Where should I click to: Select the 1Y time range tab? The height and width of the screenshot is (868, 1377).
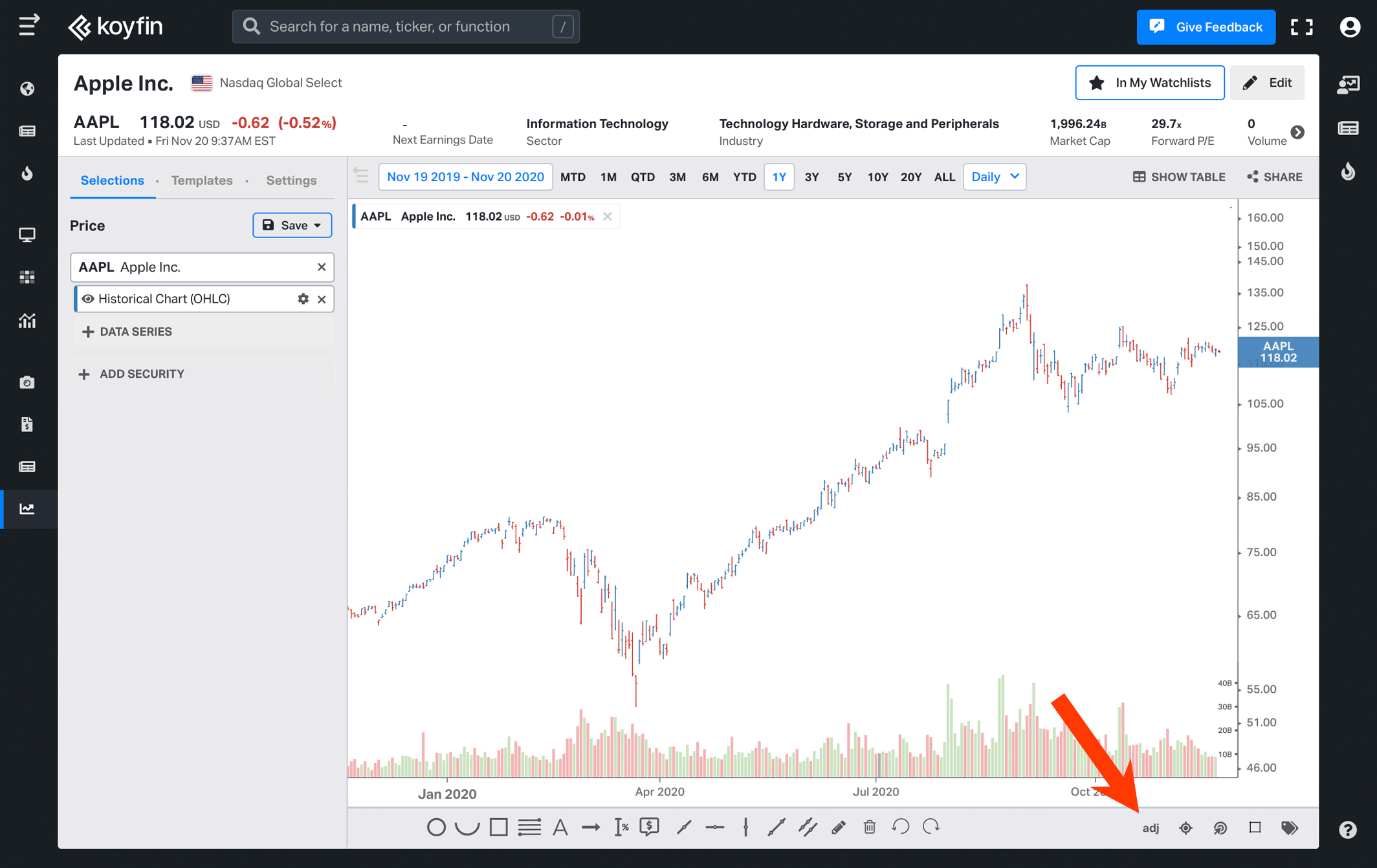779,177
